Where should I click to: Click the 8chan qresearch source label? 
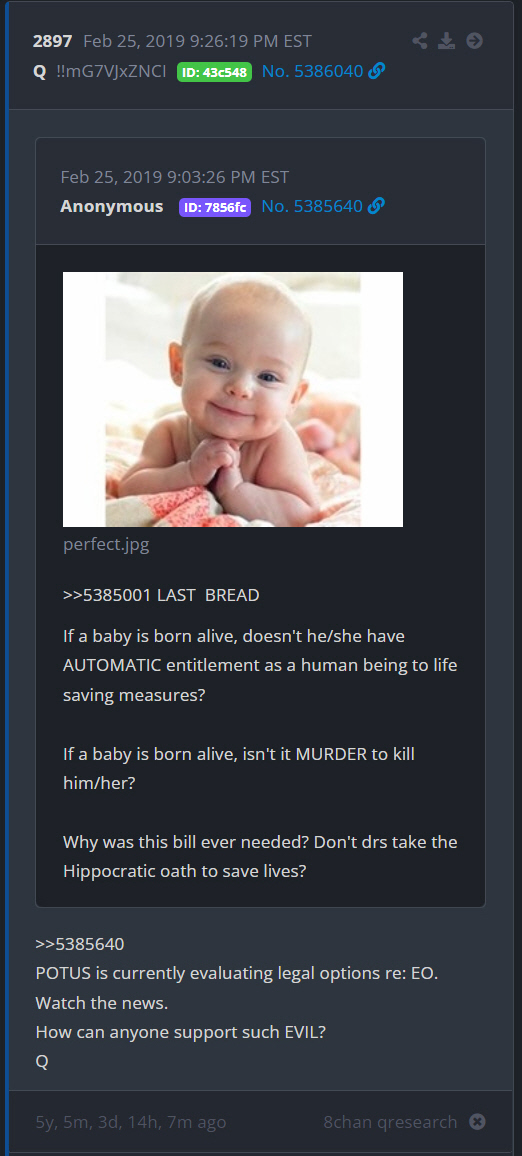(390, 1122)
